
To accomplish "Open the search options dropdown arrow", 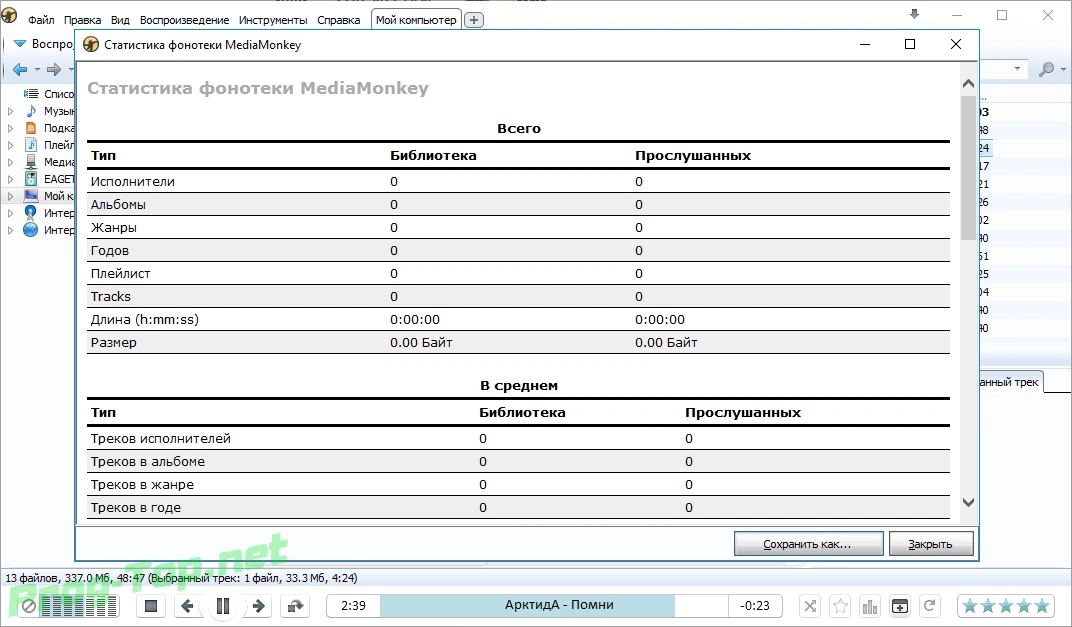I will [x=1063, y=69].
